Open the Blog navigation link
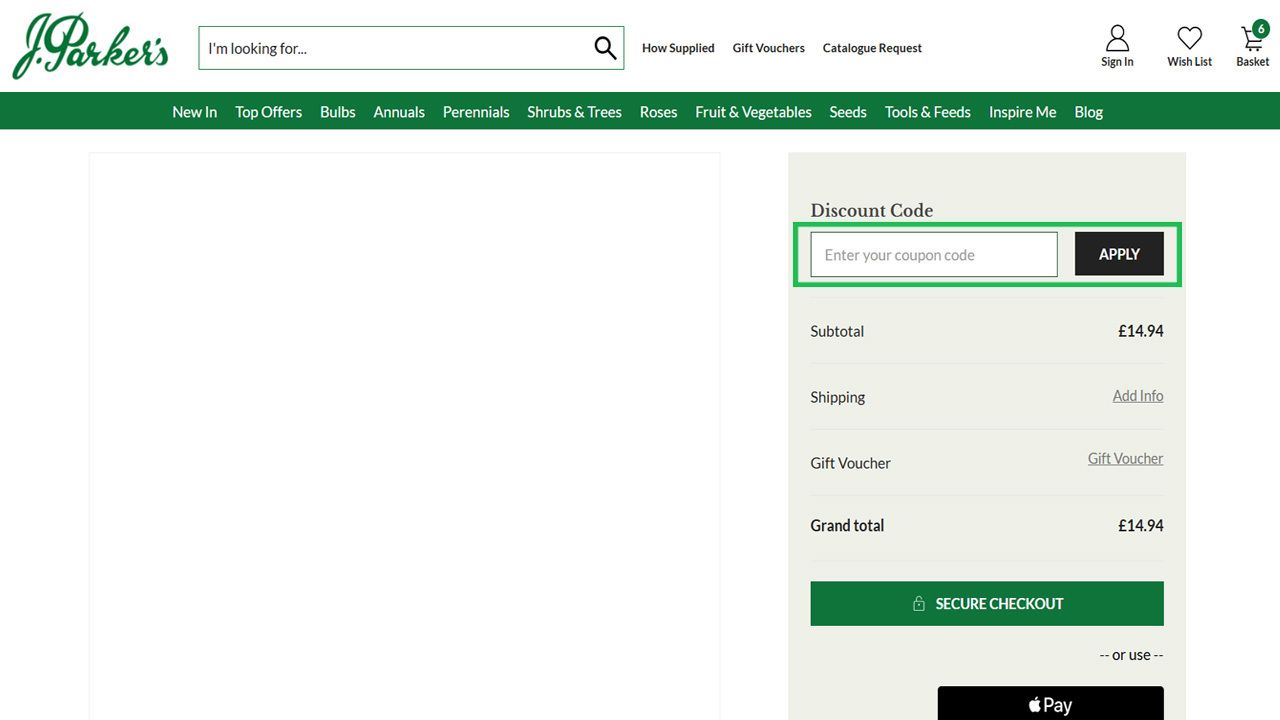 coord(1088,111)
